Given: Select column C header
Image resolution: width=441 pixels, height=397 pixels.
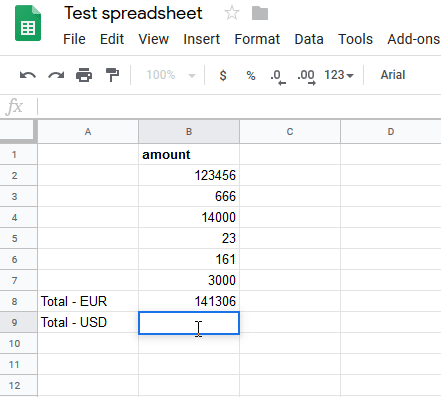Looking at the screenshot, I should [290, 132].
